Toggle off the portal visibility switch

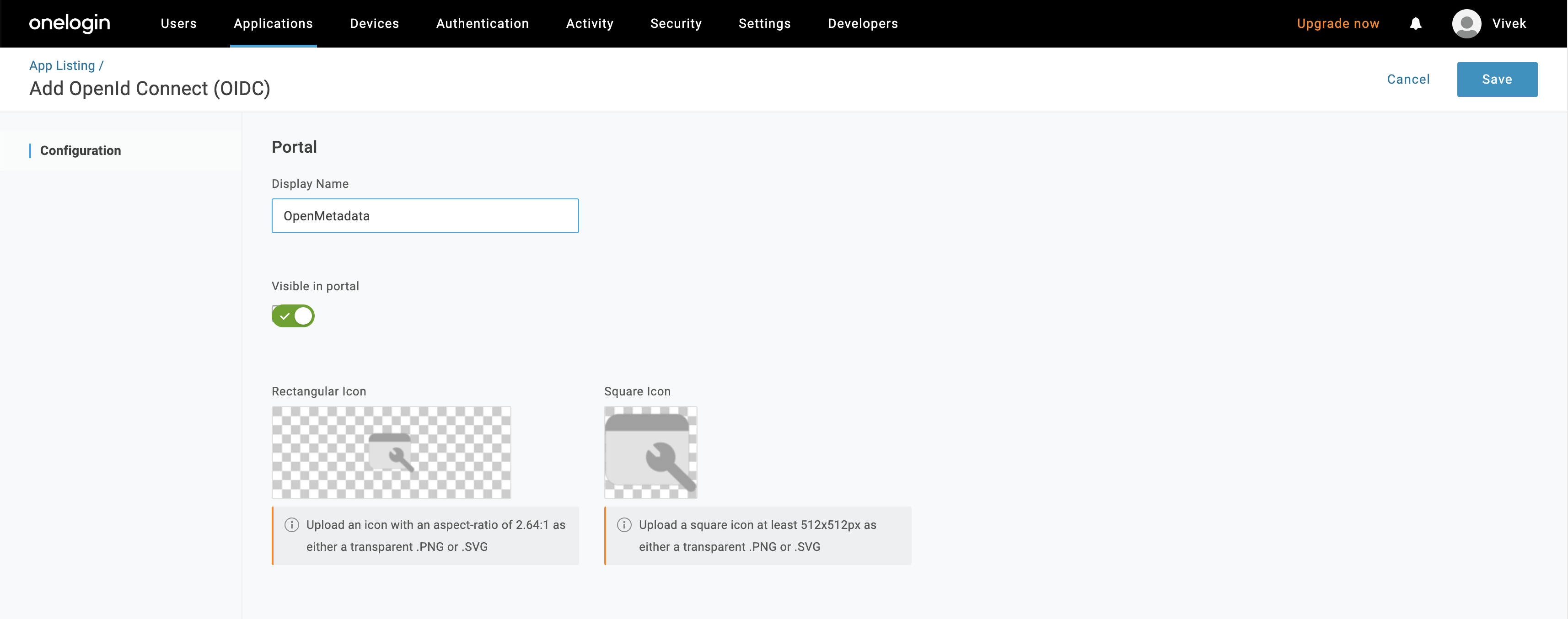click(x=293, y=316)
